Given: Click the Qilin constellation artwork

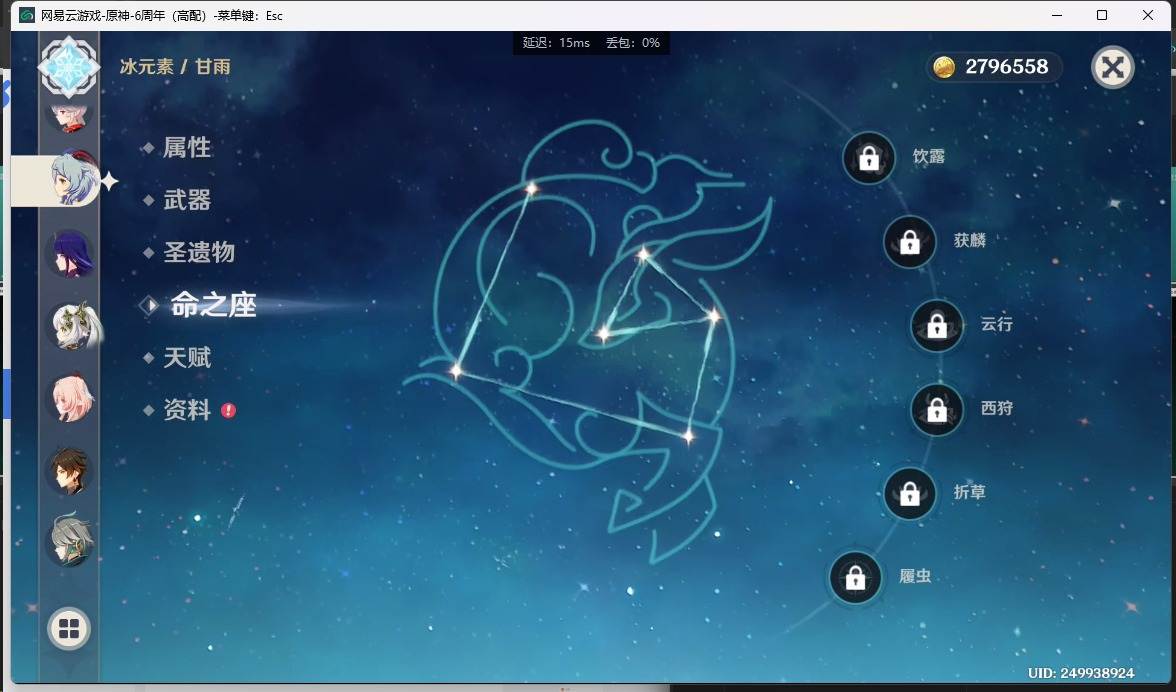Looking at the screenshot, I should click(589, 341).
